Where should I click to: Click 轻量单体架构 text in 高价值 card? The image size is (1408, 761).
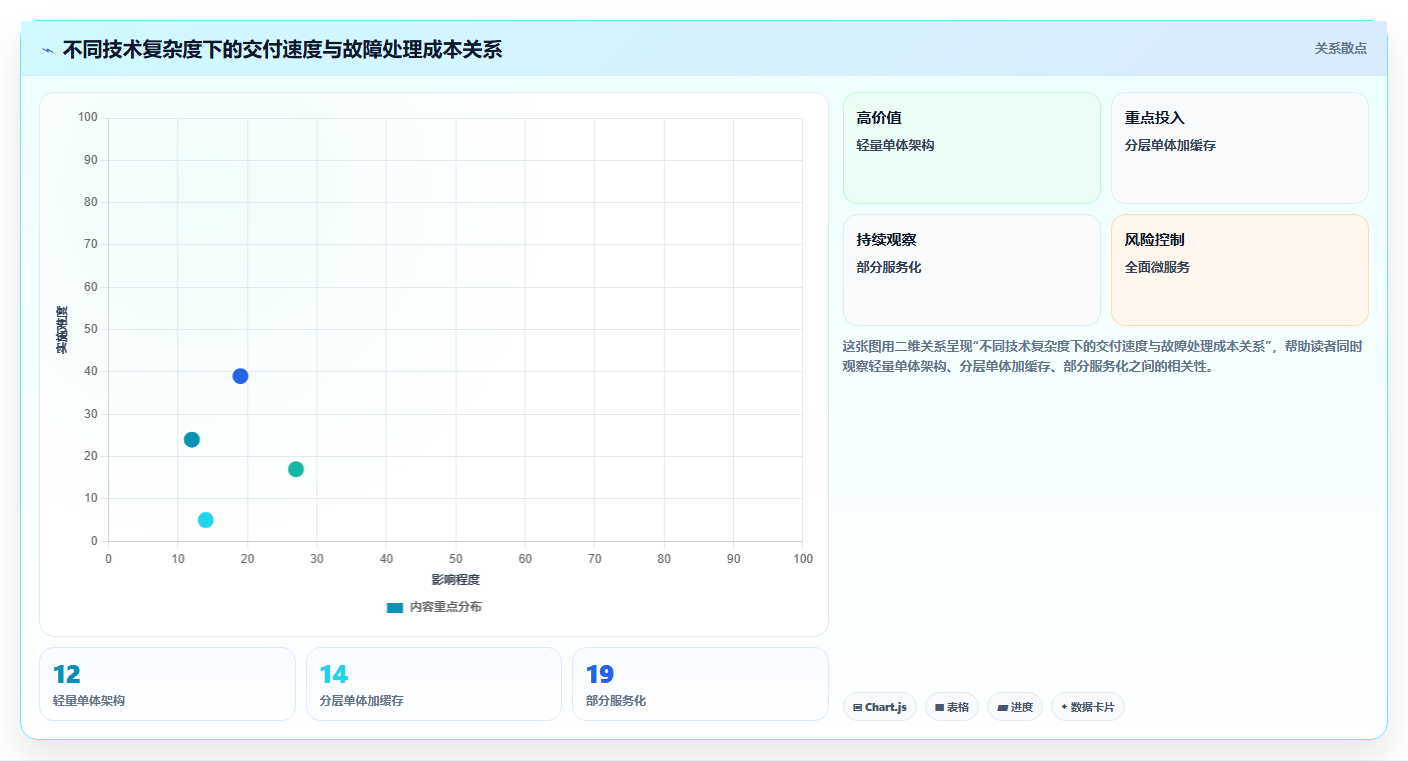pos(895,145)
